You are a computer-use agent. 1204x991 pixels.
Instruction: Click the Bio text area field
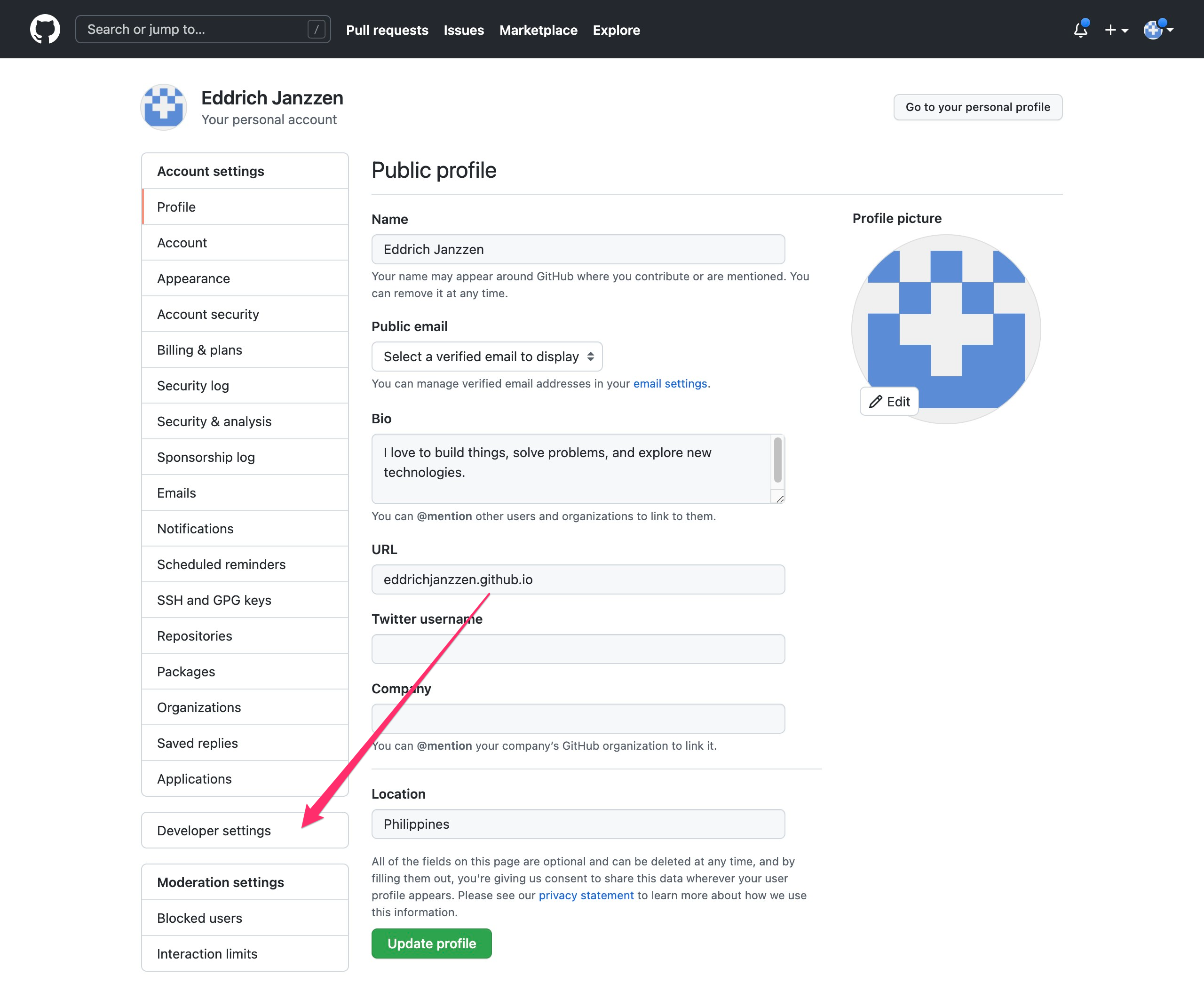coord(578,468)
